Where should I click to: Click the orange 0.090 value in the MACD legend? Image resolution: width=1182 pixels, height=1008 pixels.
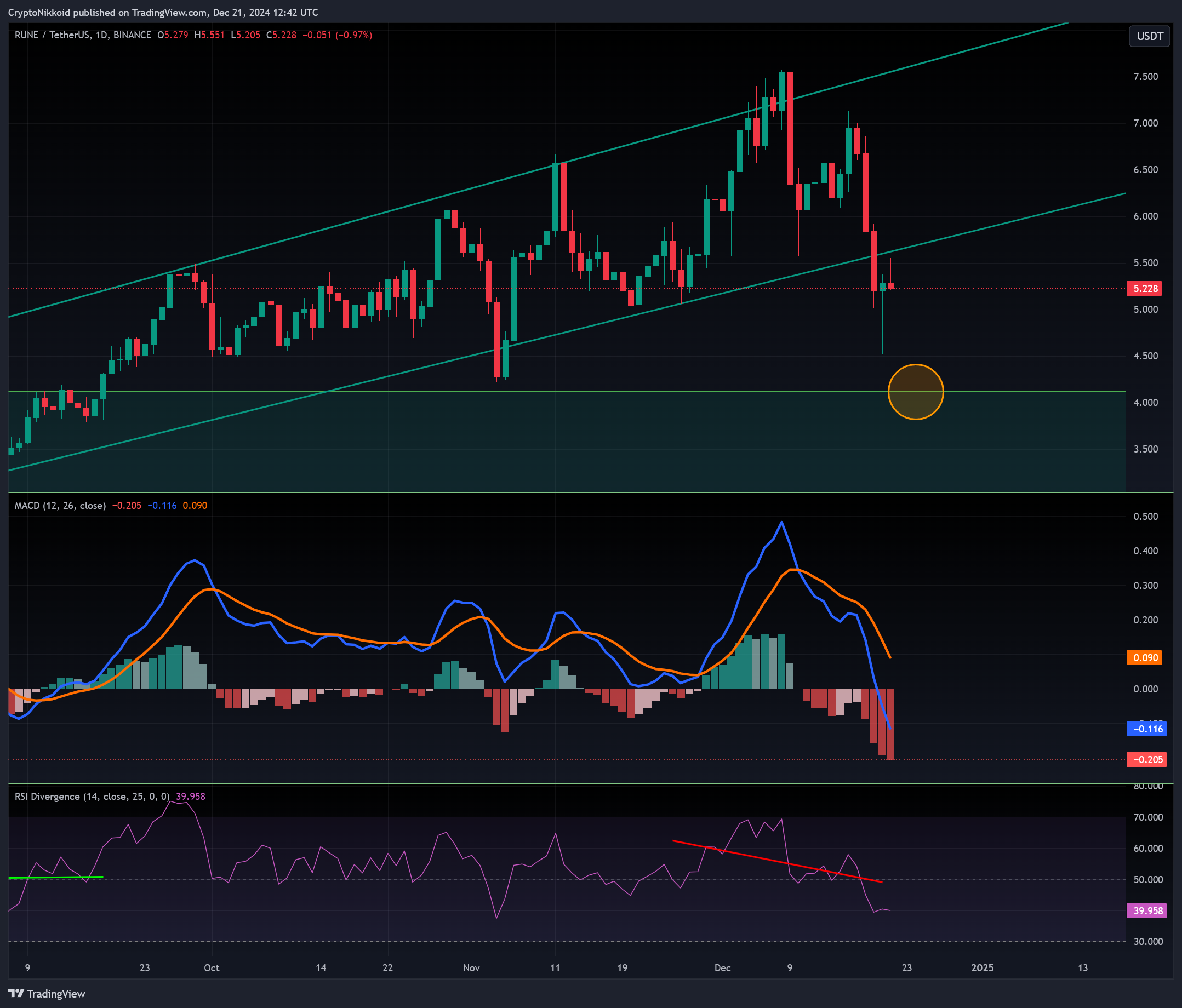pos(195,506)
